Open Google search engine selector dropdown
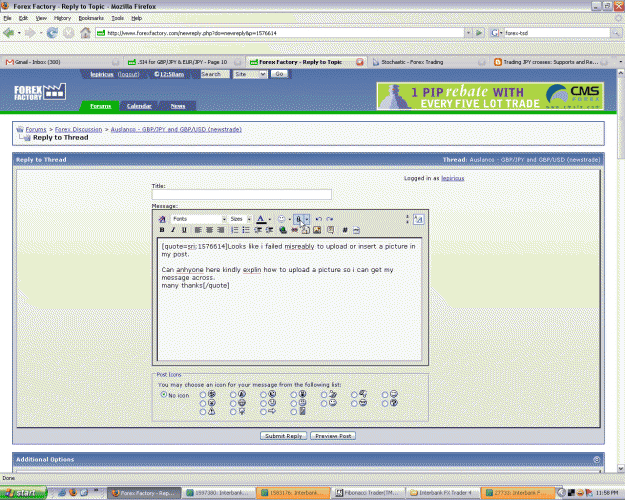Screen dimensions: 625x500 tap(496, 33)
